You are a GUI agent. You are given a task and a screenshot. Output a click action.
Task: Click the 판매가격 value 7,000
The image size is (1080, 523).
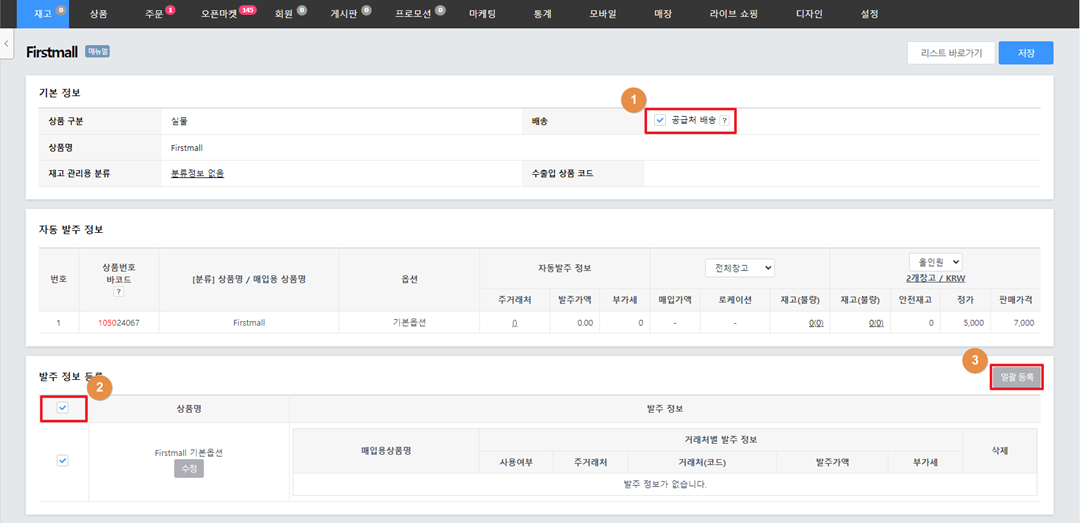(1024, 322)
